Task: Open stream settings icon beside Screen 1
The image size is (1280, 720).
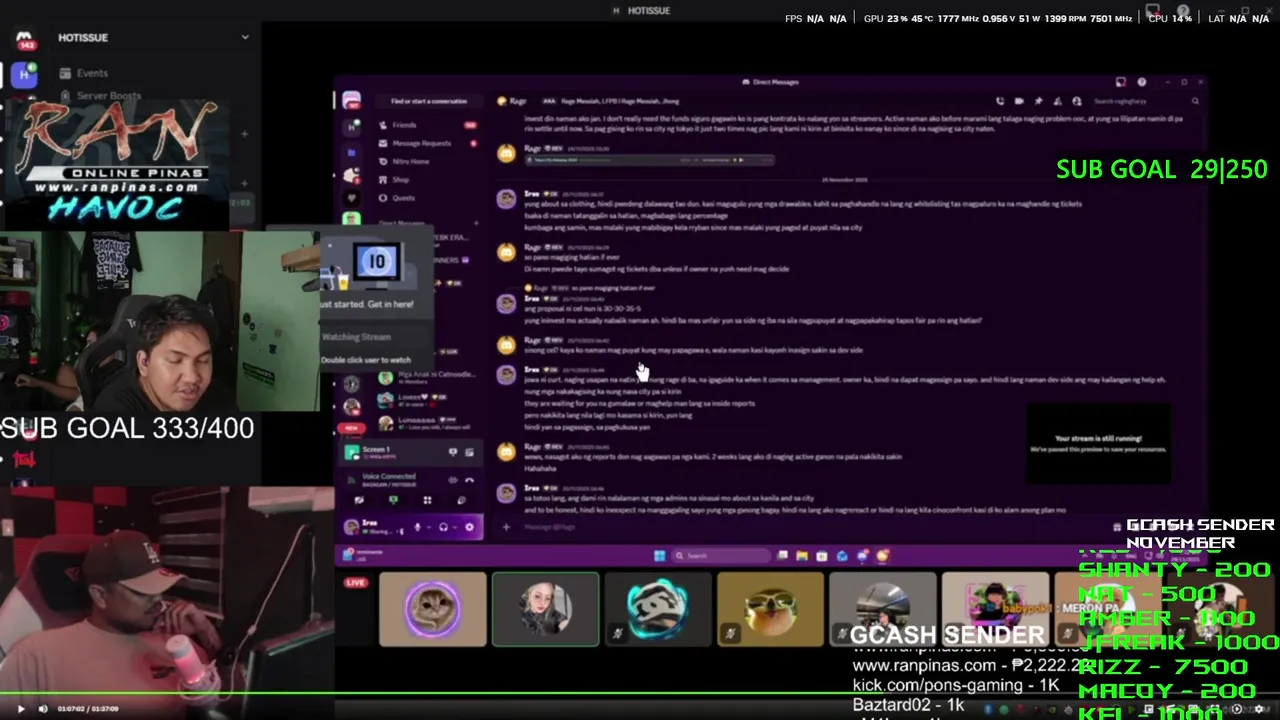Action: tap(469, 452)
